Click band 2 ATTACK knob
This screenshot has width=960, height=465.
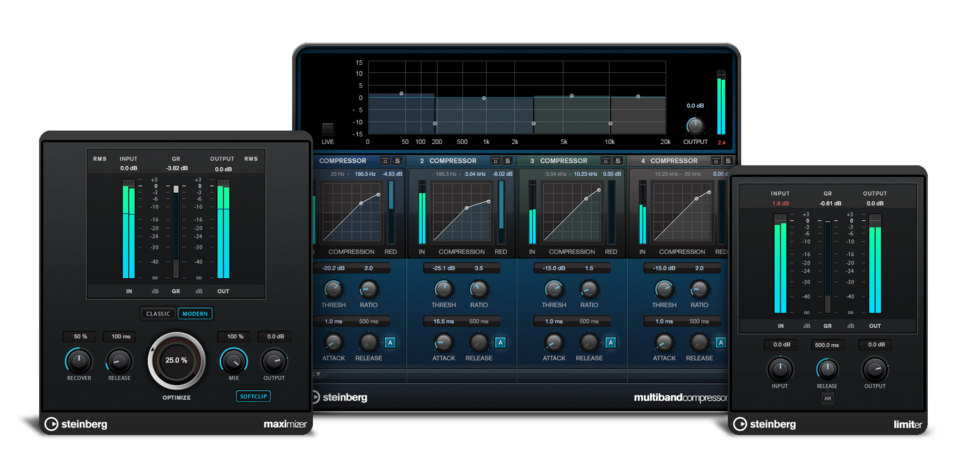pos(444,342)
